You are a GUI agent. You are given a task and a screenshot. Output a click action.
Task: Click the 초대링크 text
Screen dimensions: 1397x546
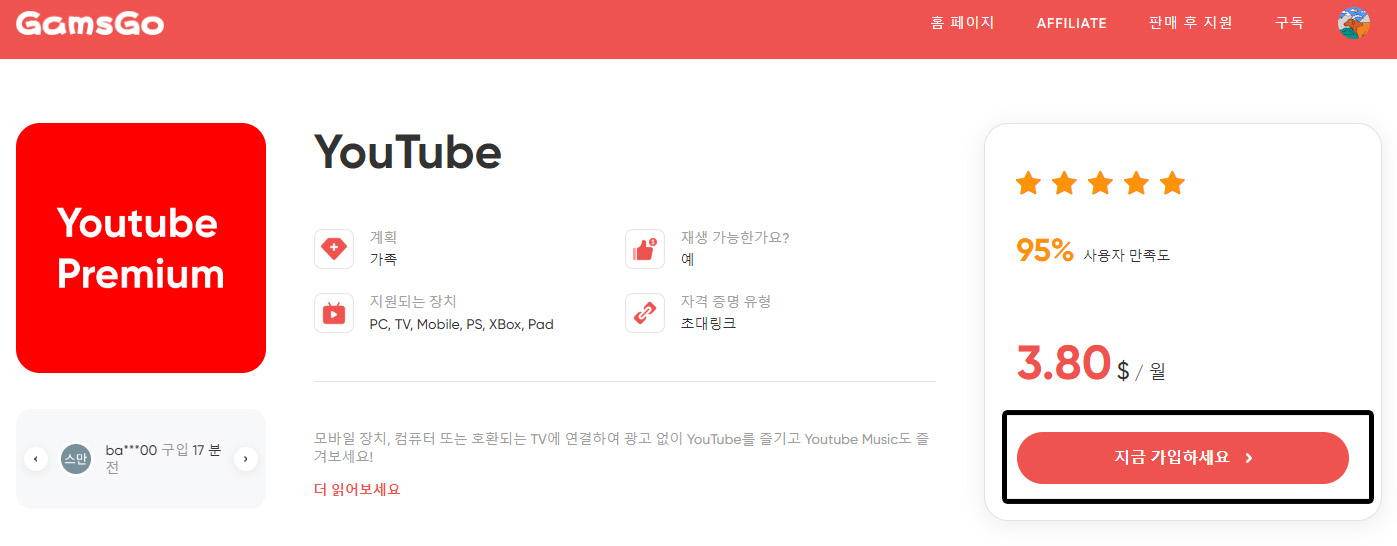(x=709, y=324)
